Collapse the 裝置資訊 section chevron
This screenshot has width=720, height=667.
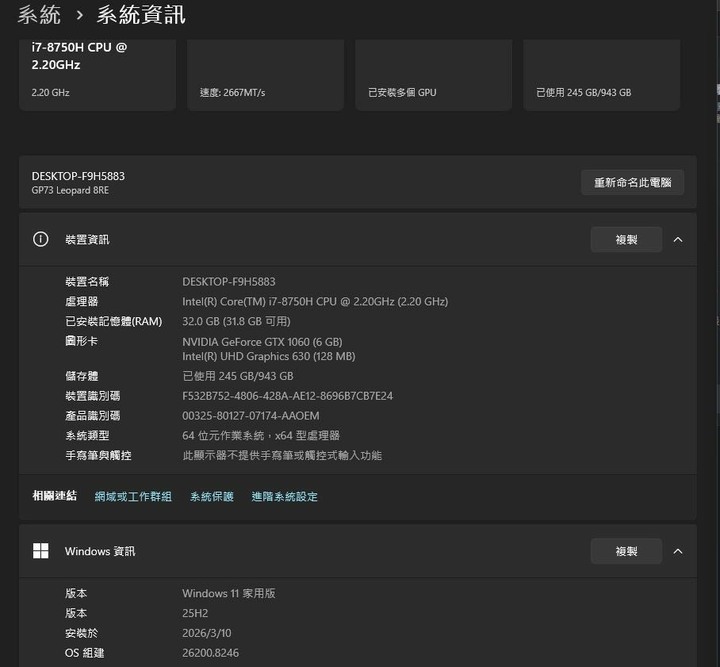coord(678,240)
